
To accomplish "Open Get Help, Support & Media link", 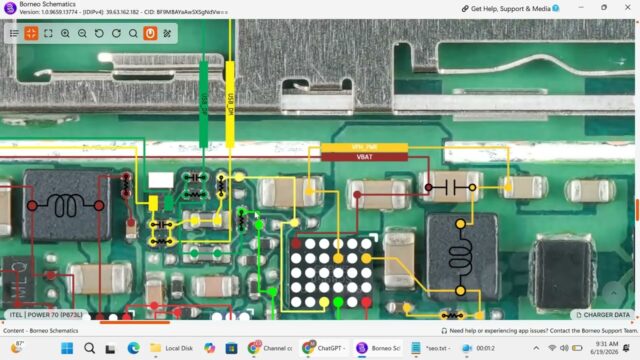I will click(510, 8).
